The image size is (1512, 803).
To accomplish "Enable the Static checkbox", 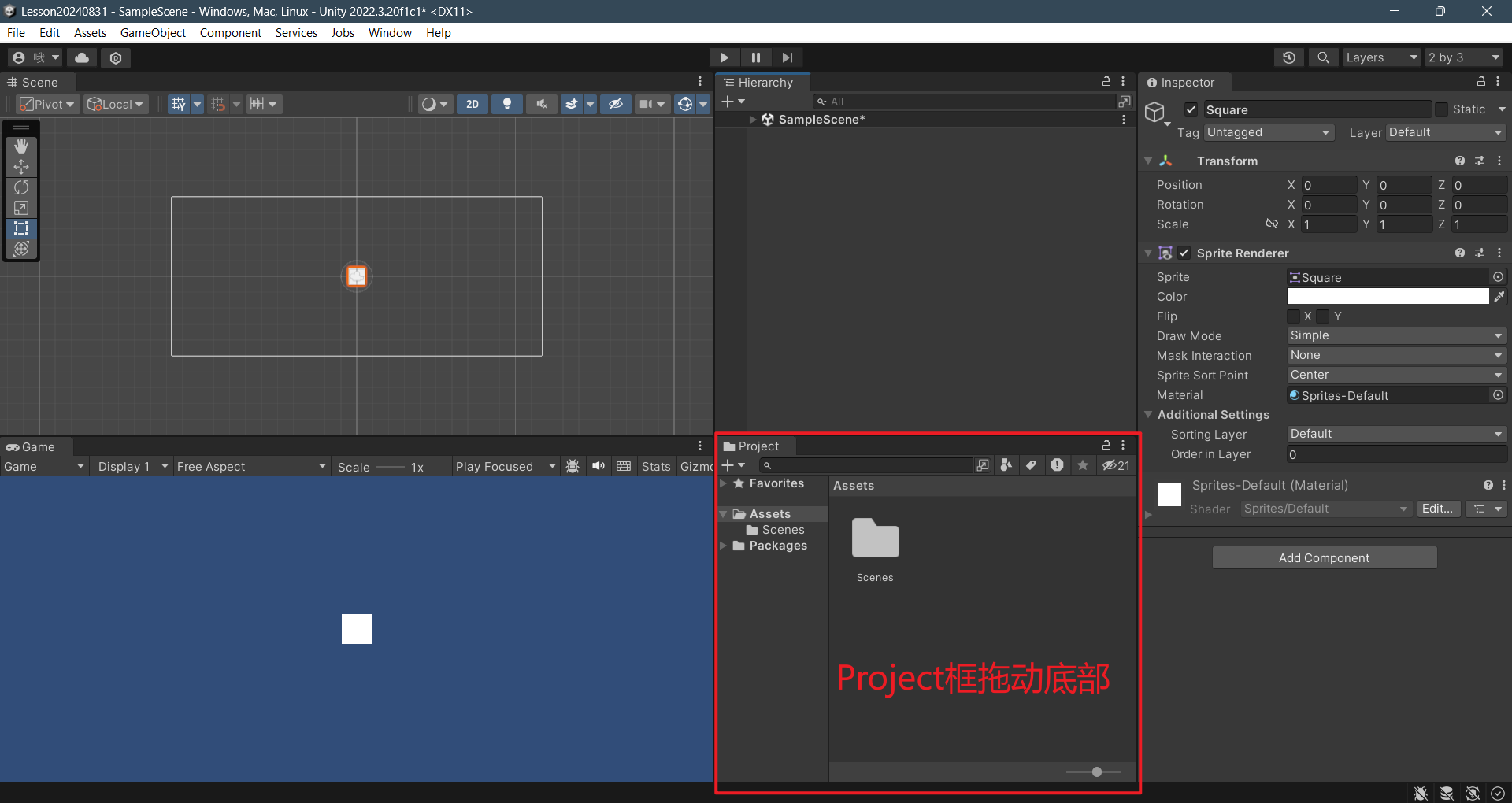I will [1441, 109].
